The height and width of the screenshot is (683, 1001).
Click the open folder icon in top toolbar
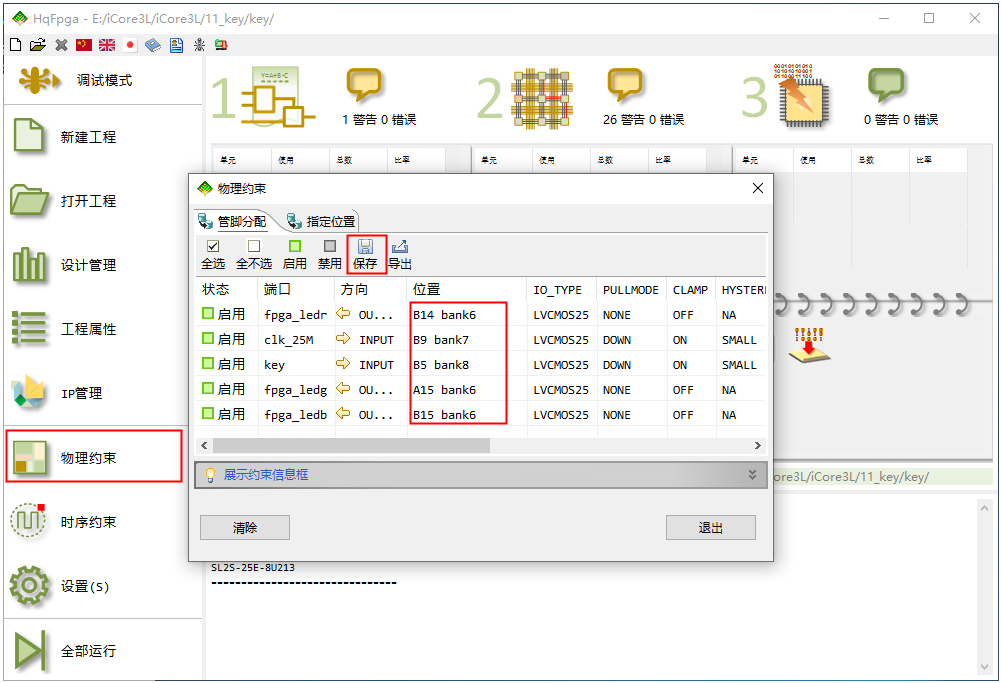pyautogui.click(x=38, y=45)
